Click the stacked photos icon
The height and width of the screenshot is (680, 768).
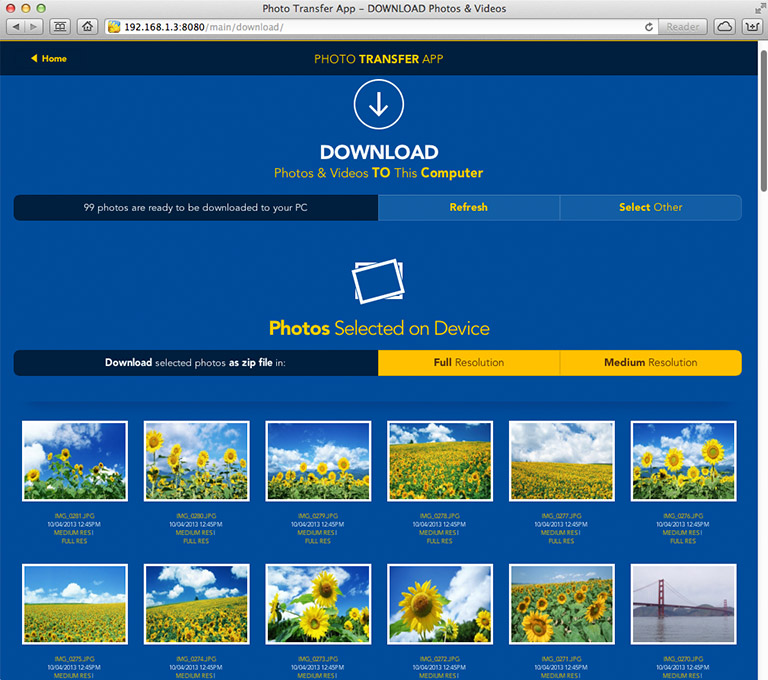[378, 281]
